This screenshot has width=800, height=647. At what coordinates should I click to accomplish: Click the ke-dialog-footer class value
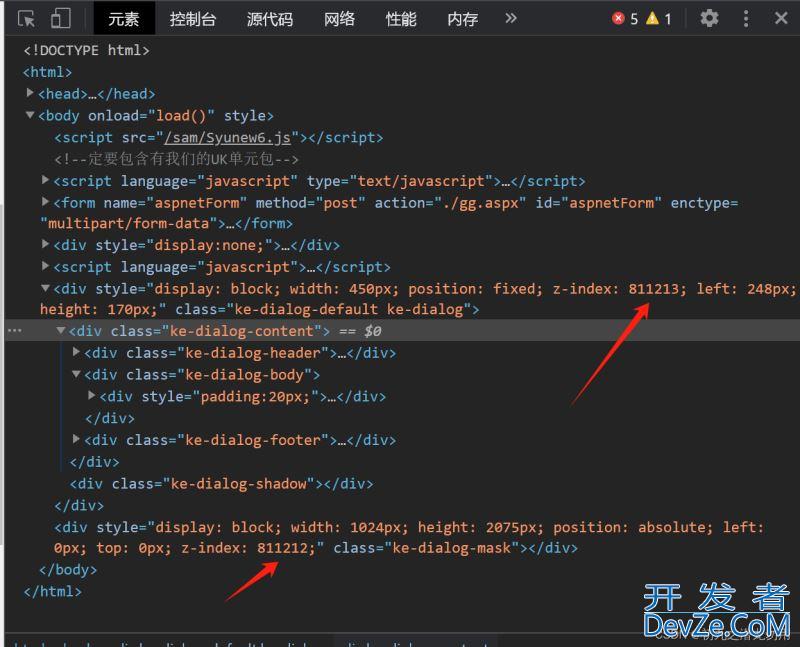(x=253, y=440)
